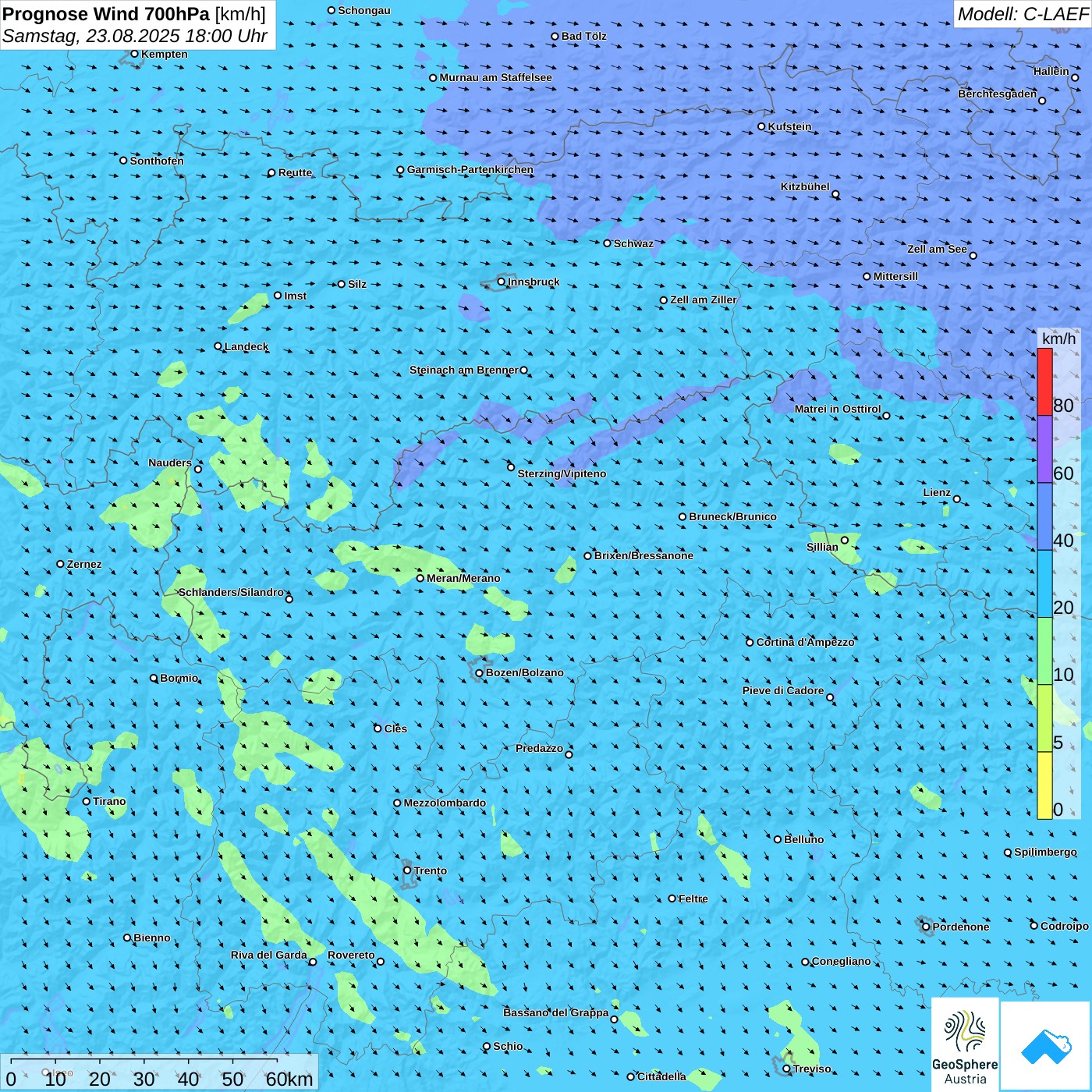Click the Nauders label
Screen dimensions: 1092x1092
pyautogui.click(x=170, y=463)
